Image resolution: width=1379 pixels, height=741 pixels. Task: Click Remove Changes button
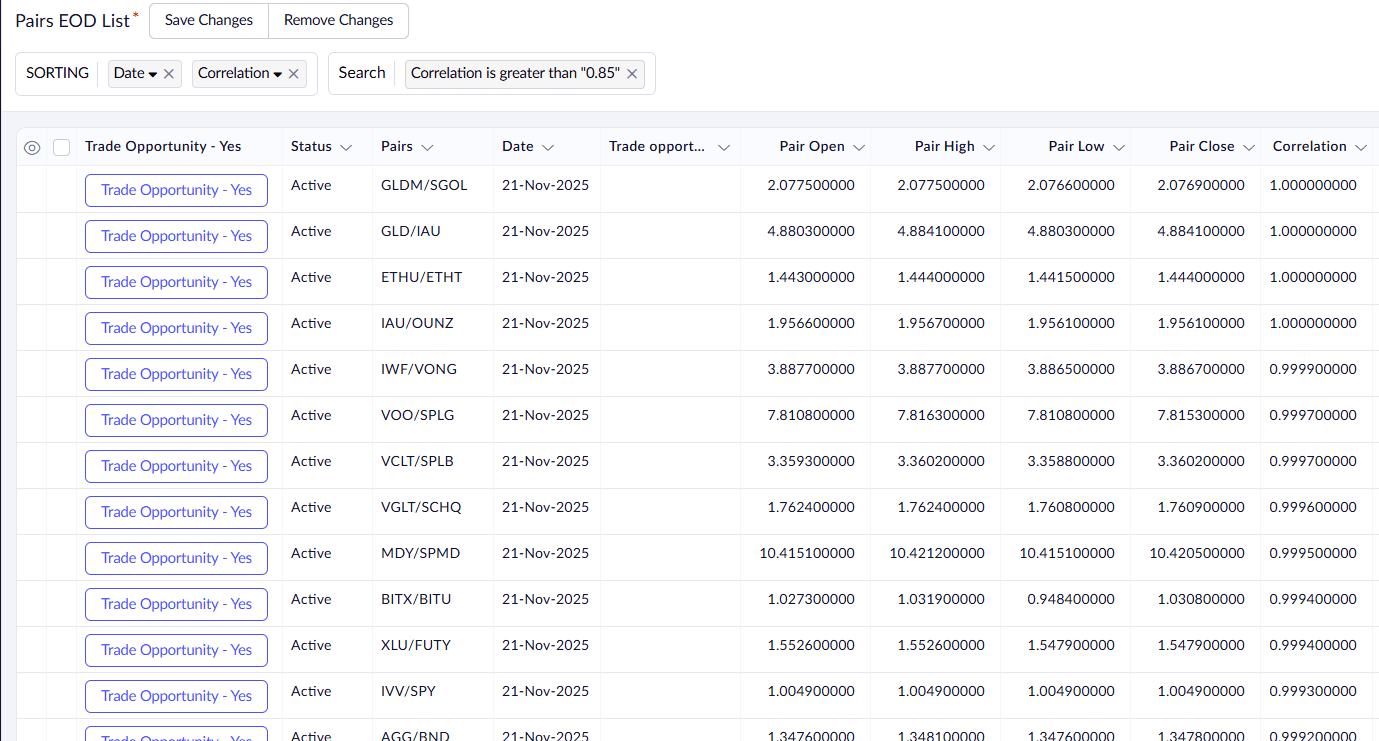[x=338, y=20]
